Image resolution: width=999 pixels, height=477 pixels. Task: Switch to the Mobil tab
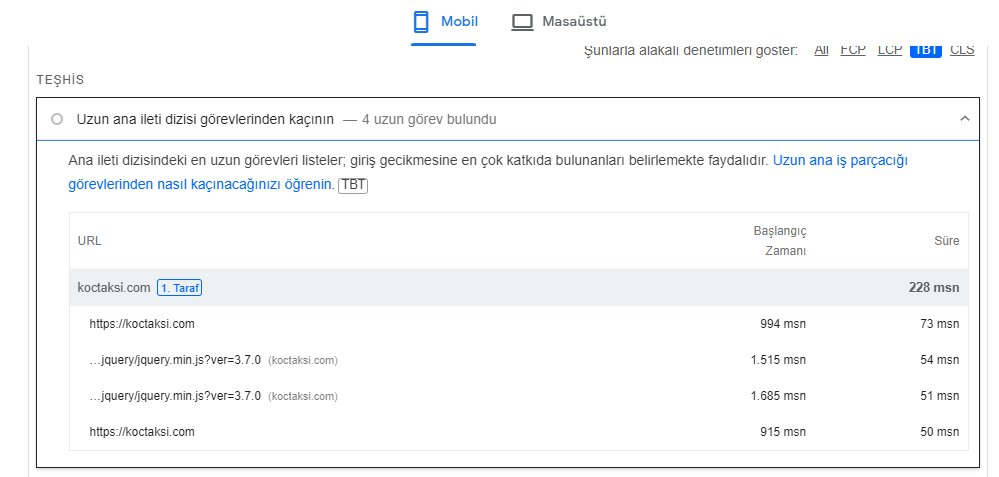(444, 22)
